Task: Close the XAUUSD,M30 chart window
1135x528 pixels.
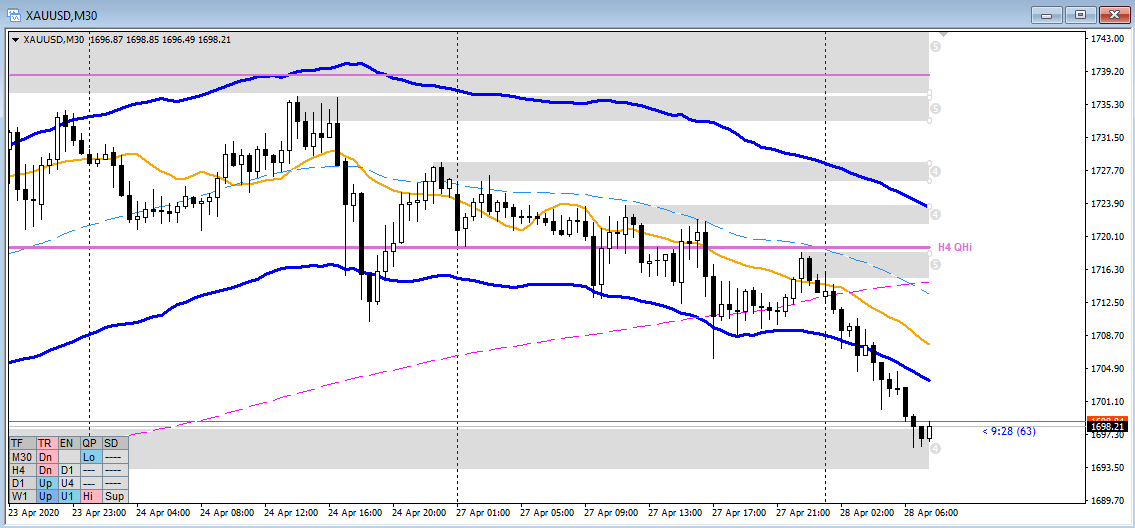Action: (1114, 15)
